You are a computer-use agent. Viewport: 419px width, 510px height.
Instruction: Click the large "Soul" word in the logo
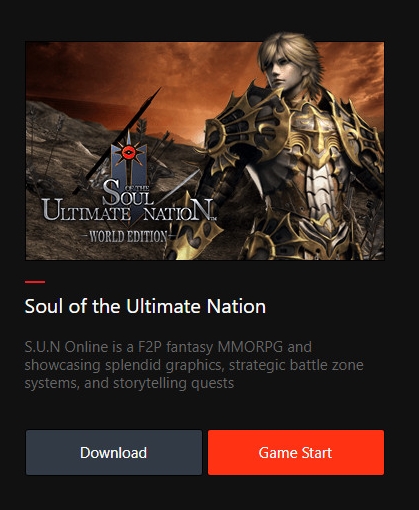pyautogui.click(x=128, y=193)
